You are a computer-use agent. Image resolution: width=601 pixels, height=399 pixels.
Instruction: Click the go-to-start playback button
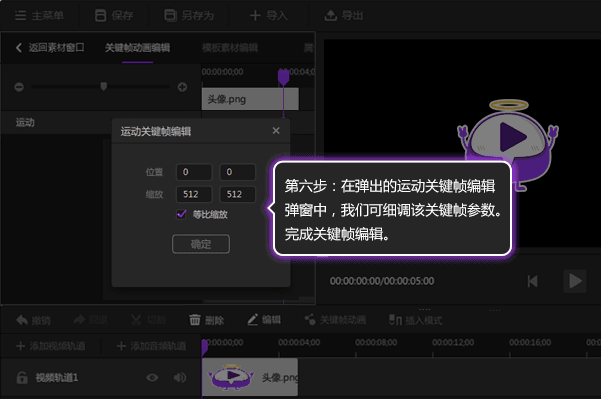532,281
